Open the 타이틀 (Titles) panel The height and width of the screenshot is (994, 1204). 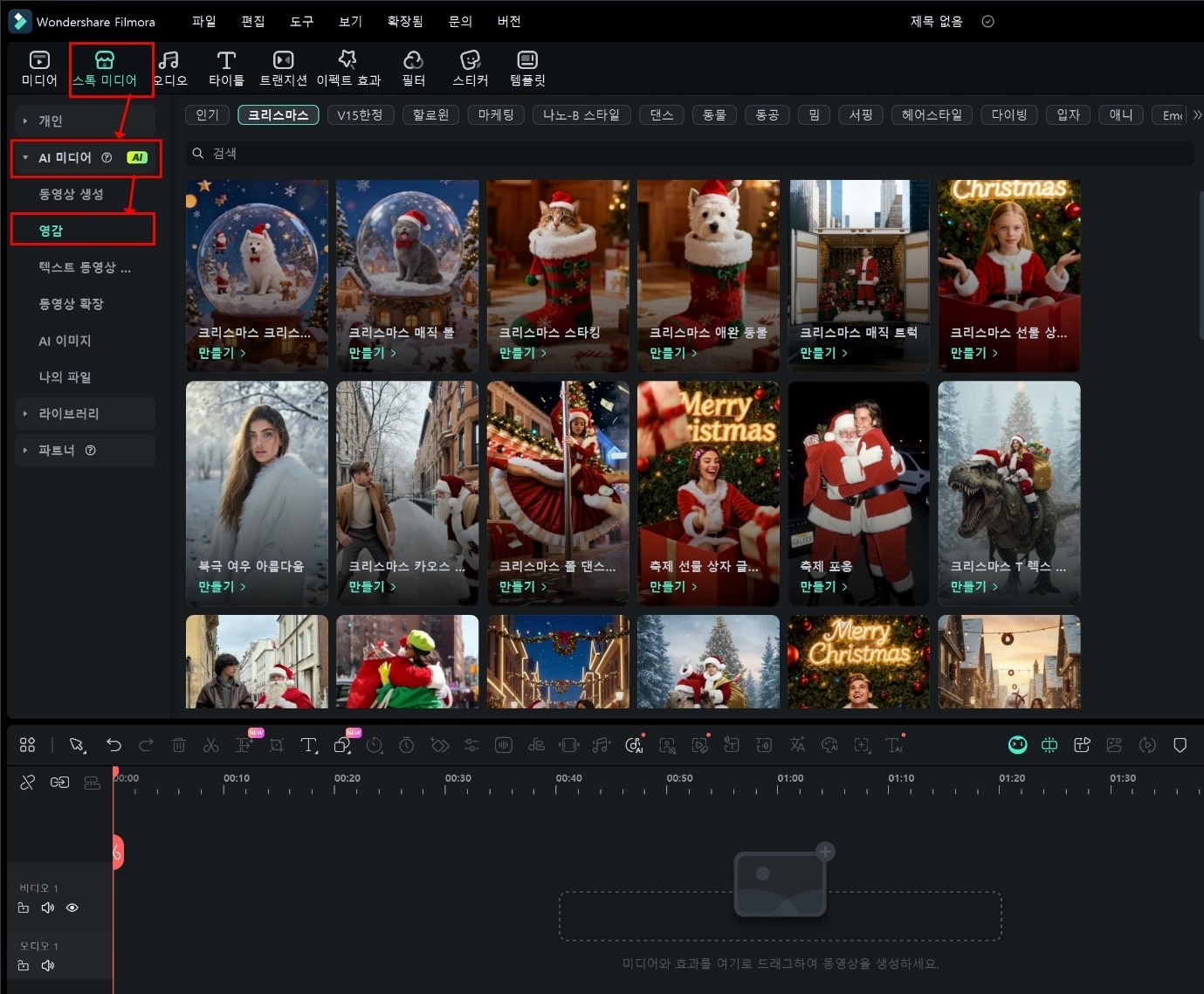click(226, 68)
